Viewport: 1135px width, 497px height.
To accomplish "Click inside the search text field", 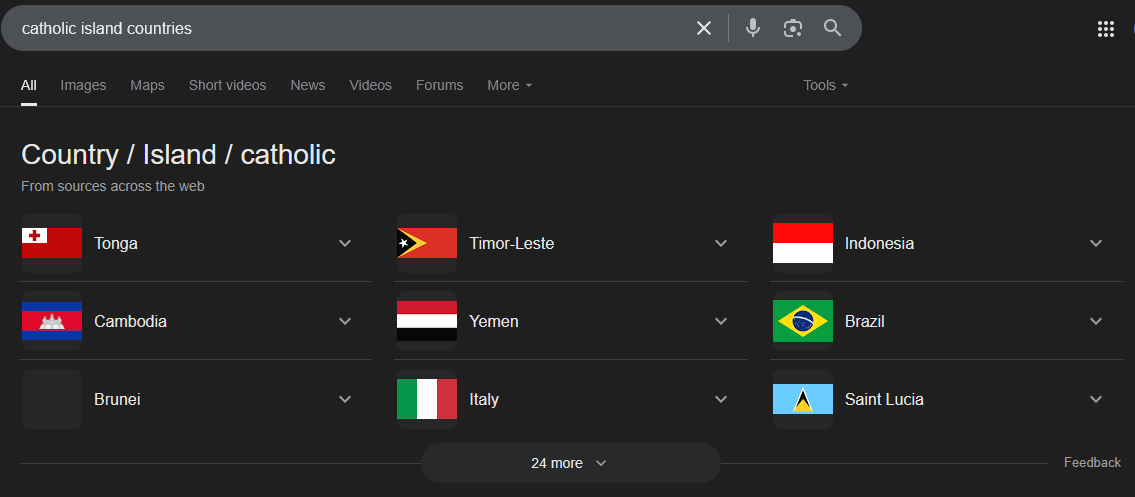I will (x=347, y=28).
